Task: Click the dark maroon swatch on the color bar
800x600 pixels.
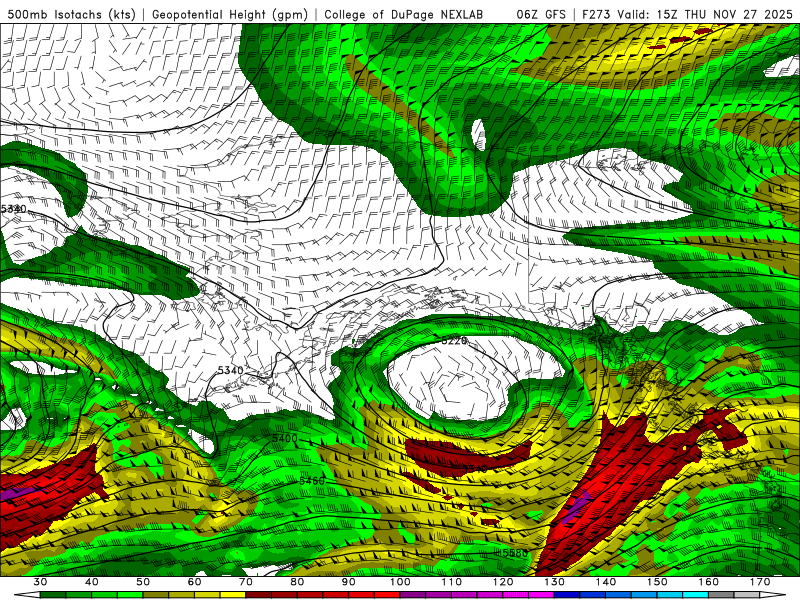Action: [x=258, y=594]
